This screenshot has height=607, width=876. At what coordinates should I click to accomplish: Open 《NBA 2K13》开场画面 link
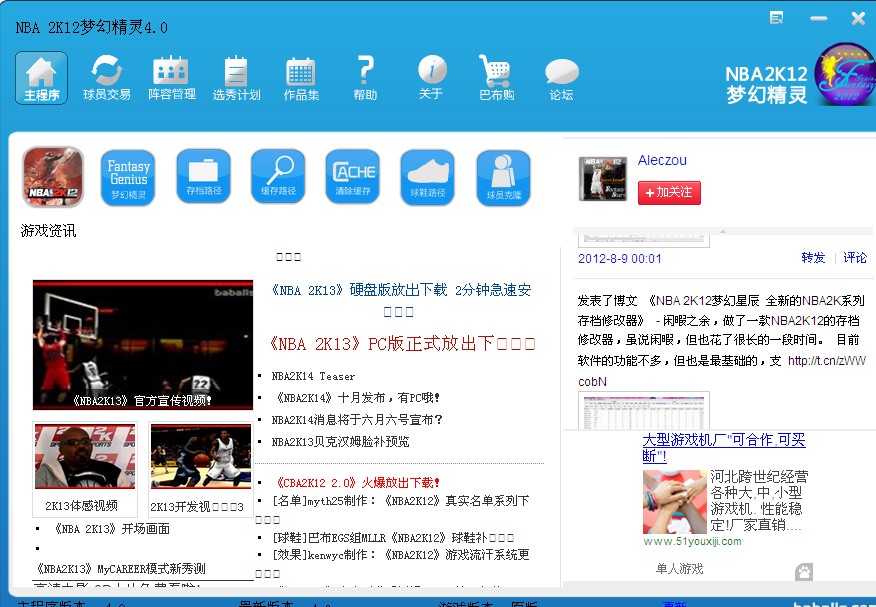point(111,529)
